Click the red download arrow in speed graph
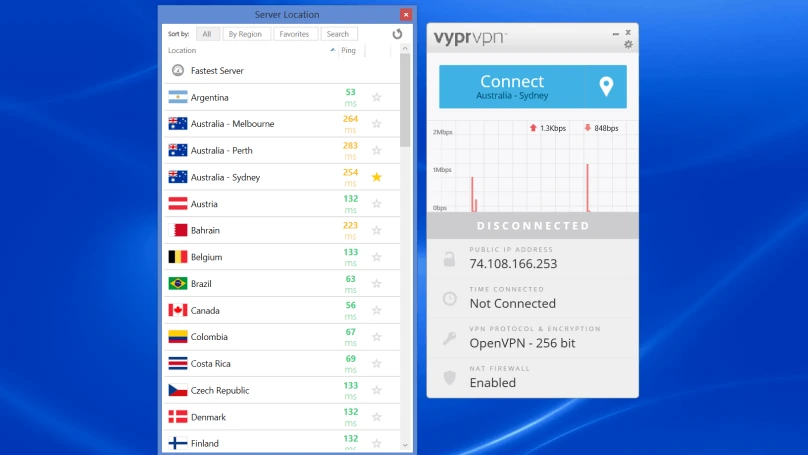Screen dimensions: 808x455 coord(587,128)
